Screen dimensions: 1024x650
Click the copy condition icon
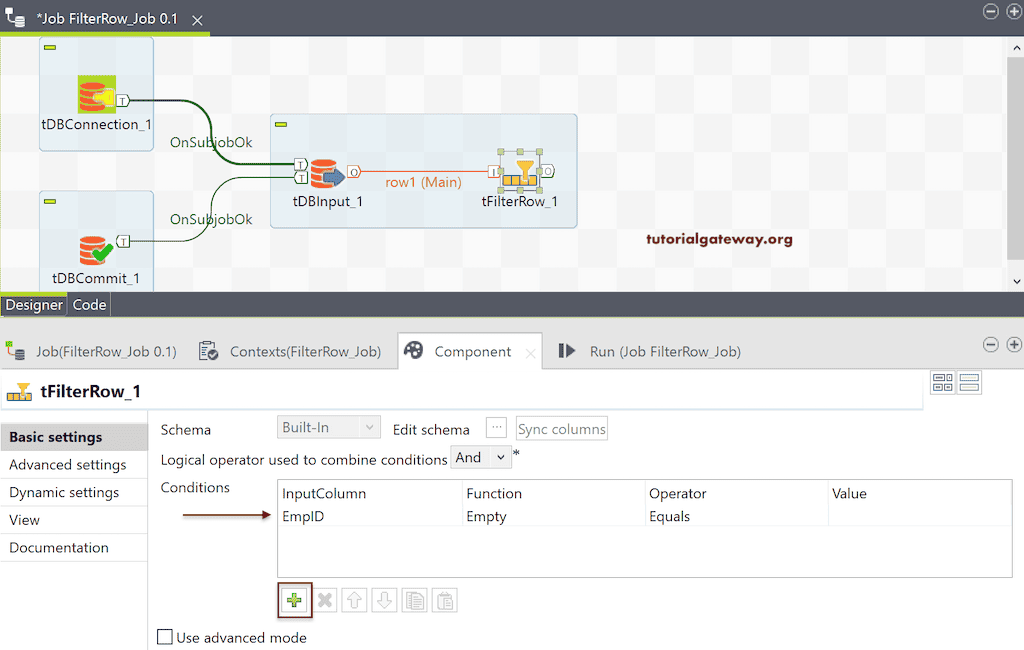(414, 600)
